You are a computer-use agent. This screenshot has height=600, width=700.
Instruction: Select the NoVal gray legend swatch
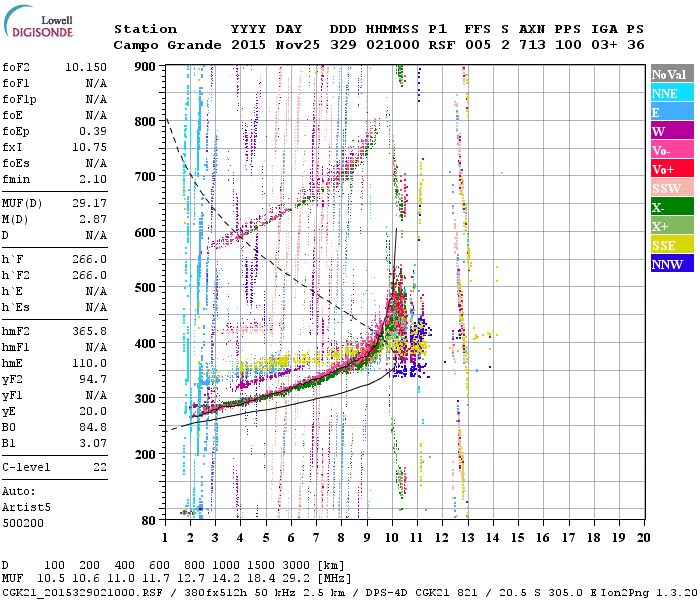672,74
